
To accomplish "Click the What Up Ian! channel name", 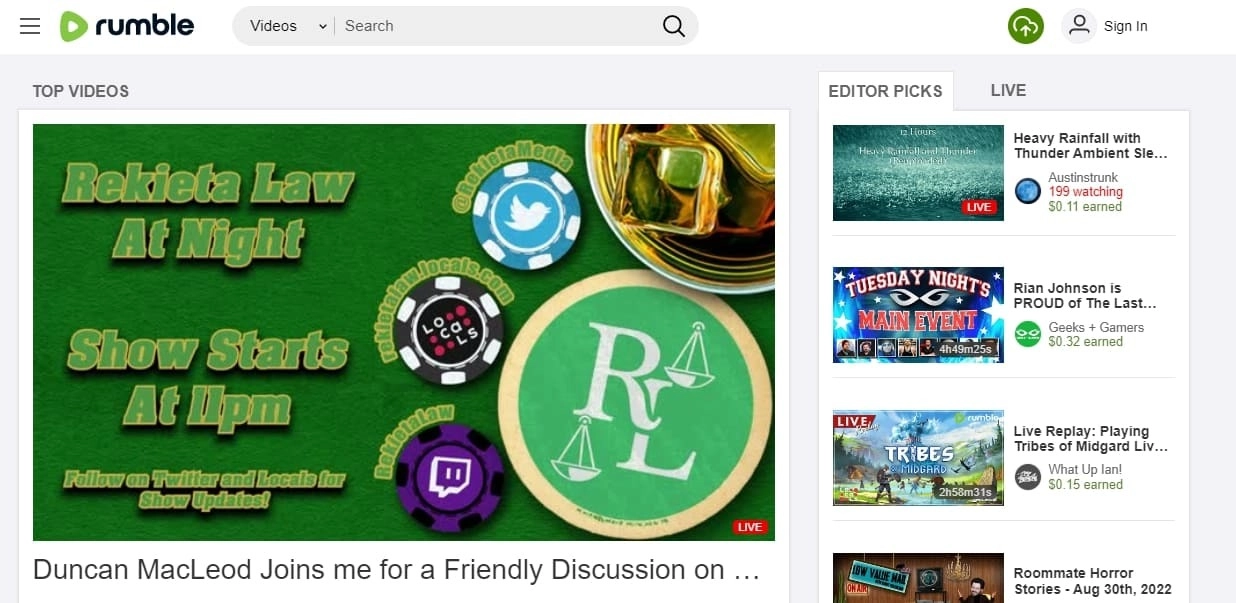I will pyautogui.click(x=1085, y=470).
